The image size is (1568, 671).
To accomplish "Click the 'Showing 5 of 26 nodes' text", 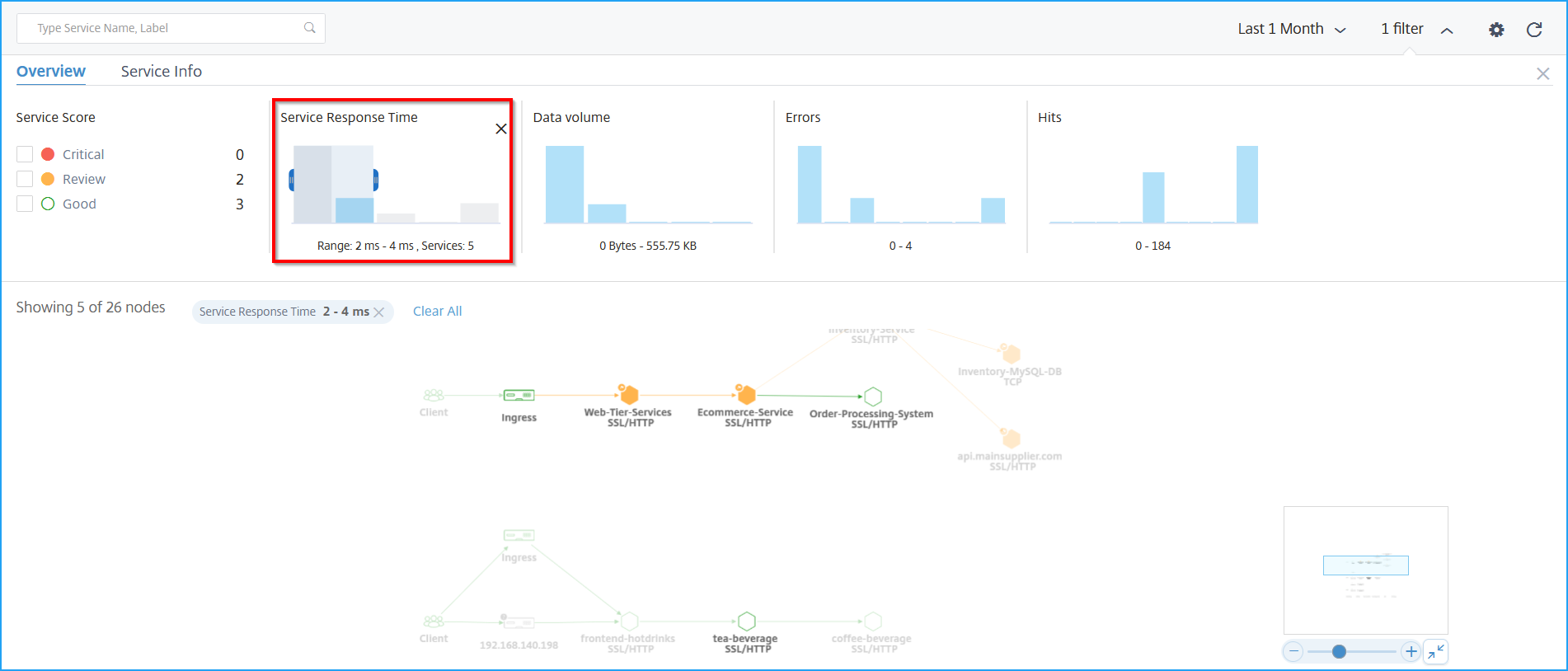I will click(x=91, y=307).
